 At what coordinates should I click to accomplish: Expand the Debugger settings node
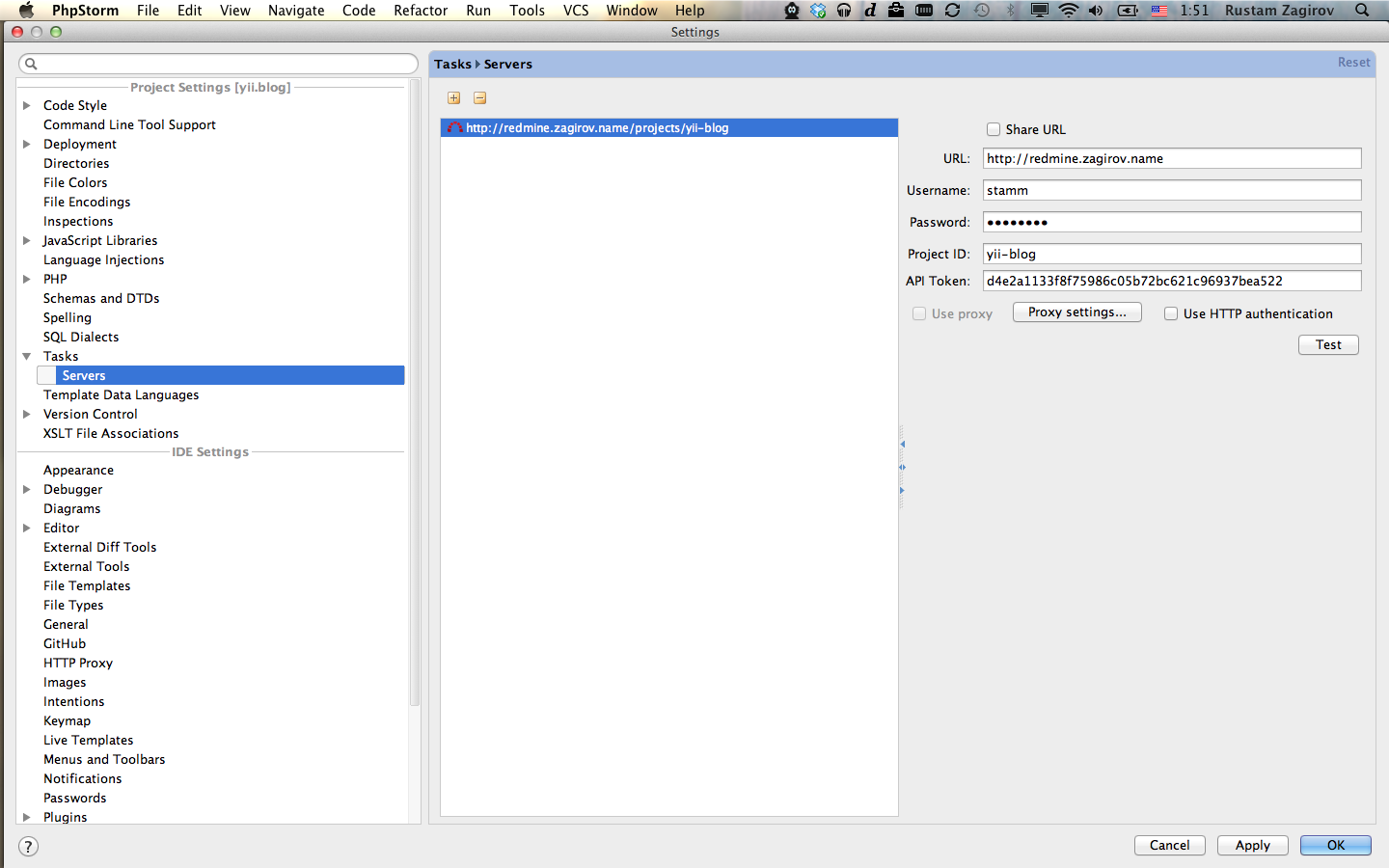click(x=27, y=489)
